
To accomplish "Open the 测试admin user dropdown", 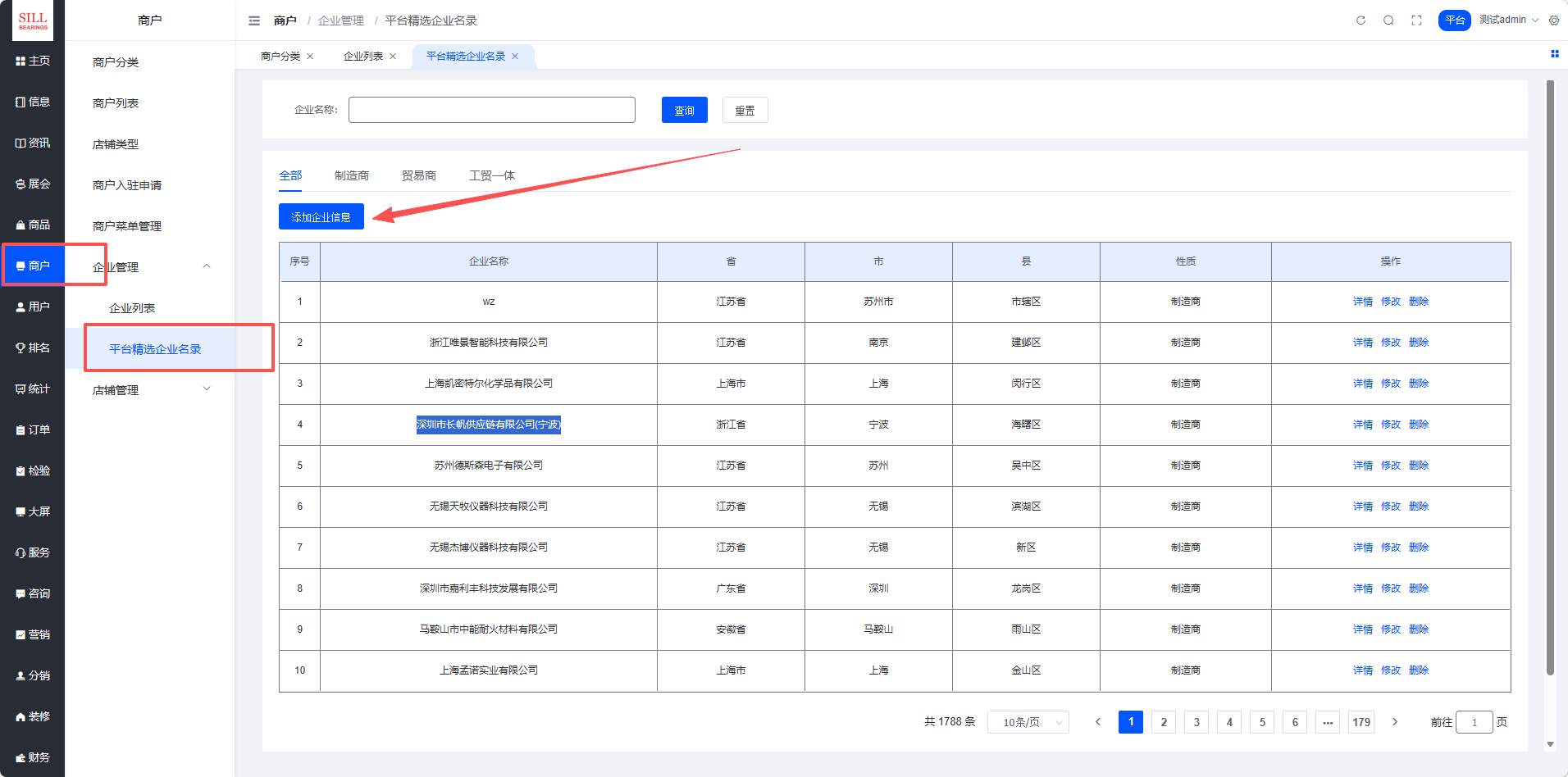I will click(1508, 20).
